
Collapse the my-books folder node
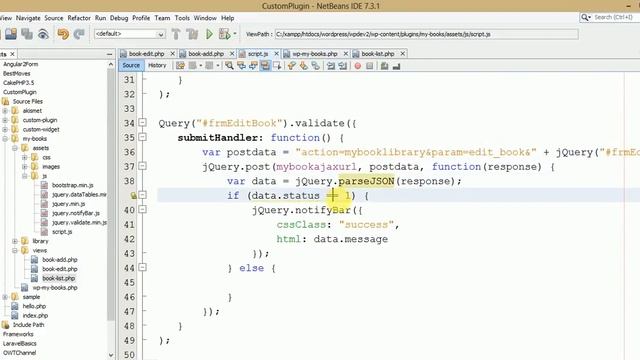tap(5, 139)
